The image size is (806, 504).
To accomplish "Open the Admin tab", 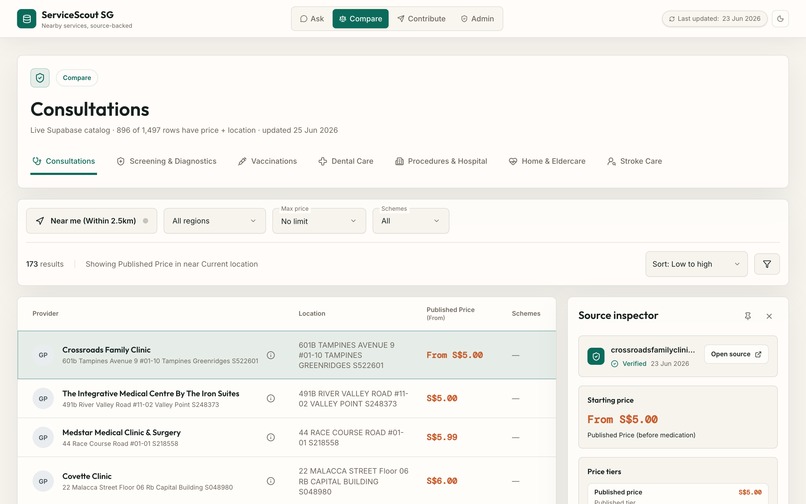I will point(477,19).
